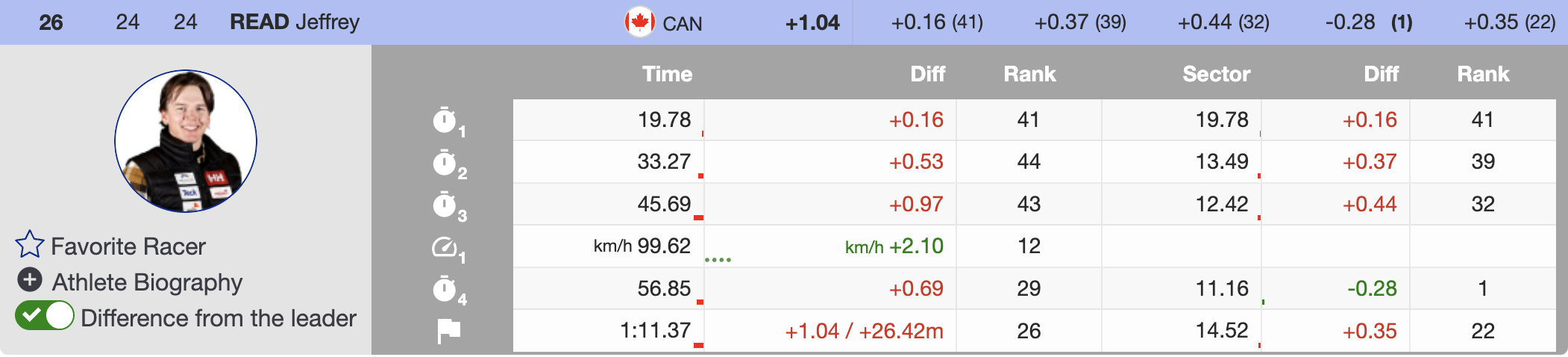Click the finish flag icon
Viewport: 1568px width, 357px height.
(x=448, y=331)
